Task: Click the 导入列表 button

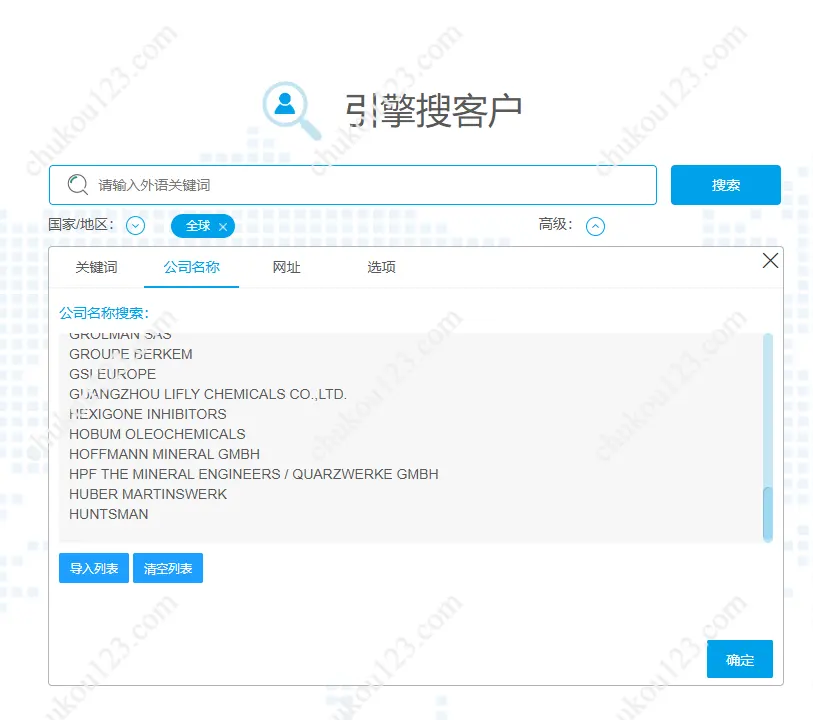Action: (x=94, y=569)
